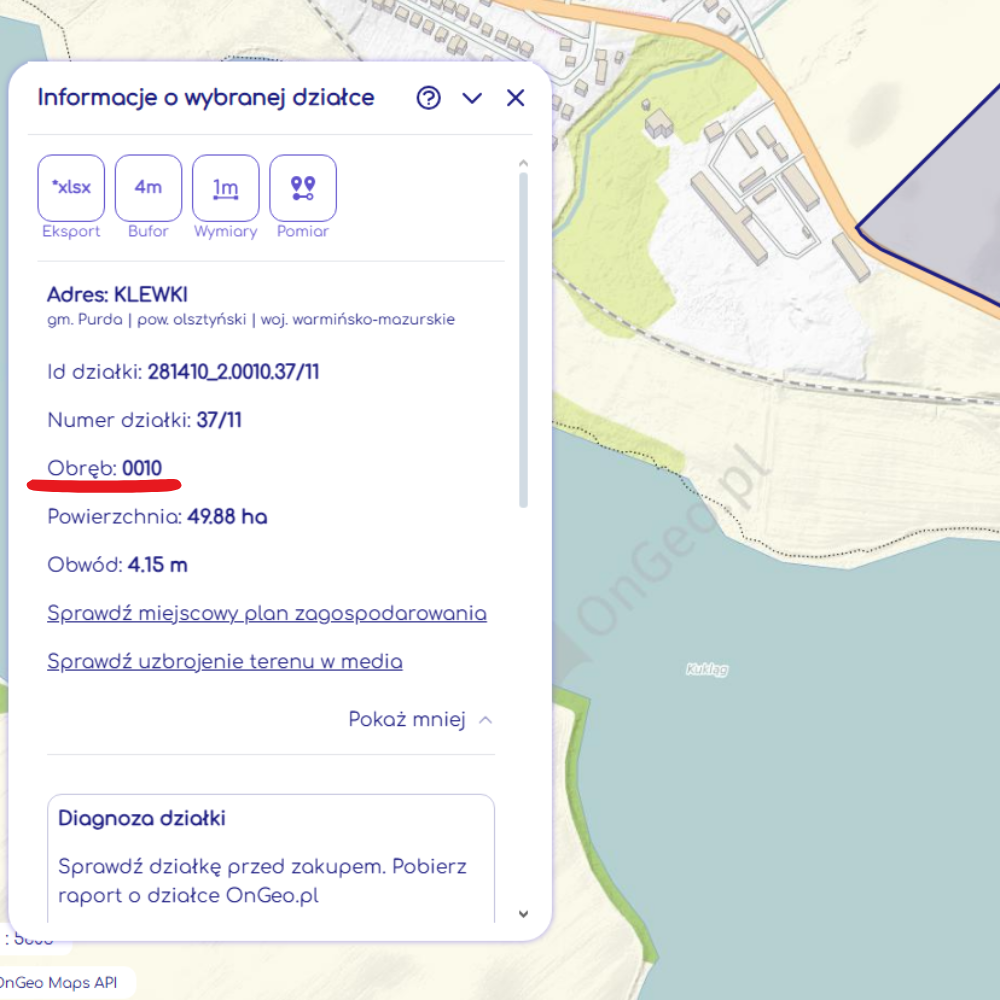The image size is (1000, 1000).
Task: Open help via question mark icon
Action: tap(429, 98)
